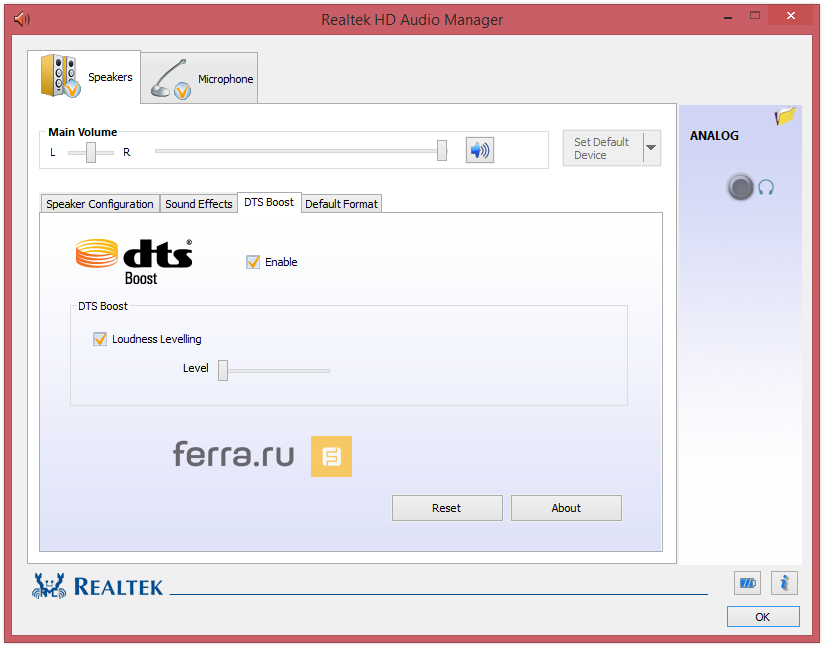Disable the Enable checkbox for DTS

pos(253,261)
